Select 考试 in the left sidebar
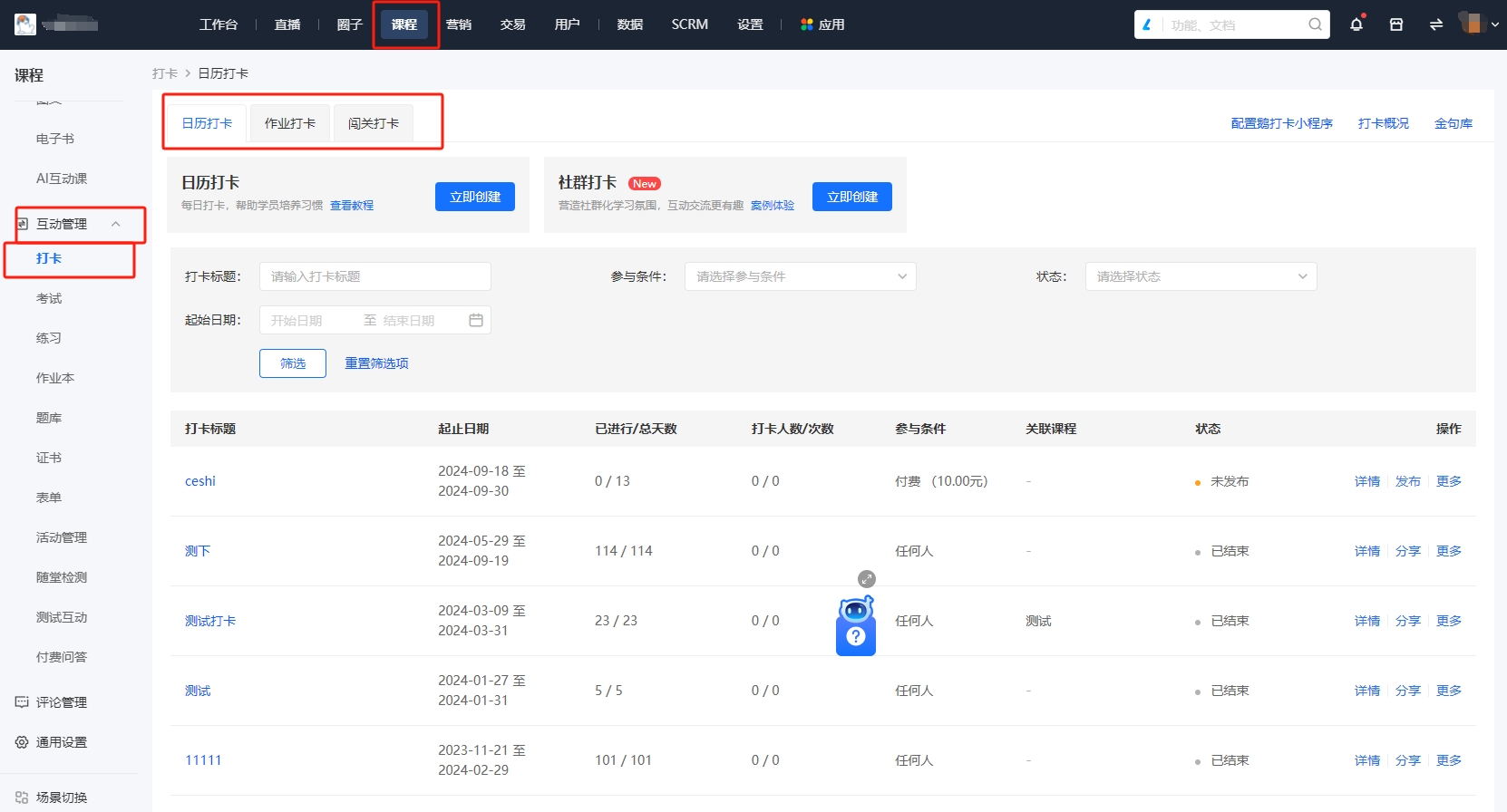This screenshot has width=1507, height=812. (x=49, y=298)
